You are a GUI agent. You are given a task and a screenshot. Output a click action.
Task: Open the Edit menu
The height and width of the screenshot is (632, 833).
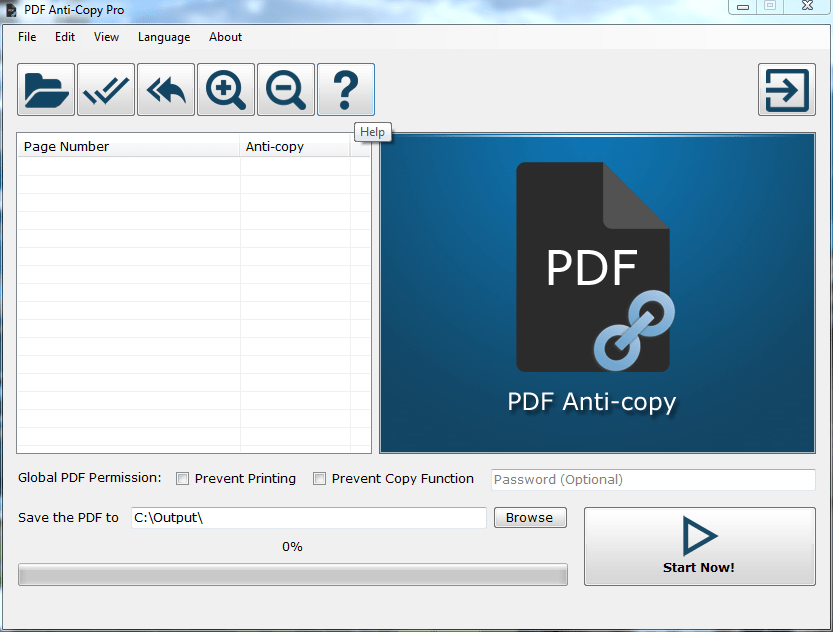[x=65, y=37]
